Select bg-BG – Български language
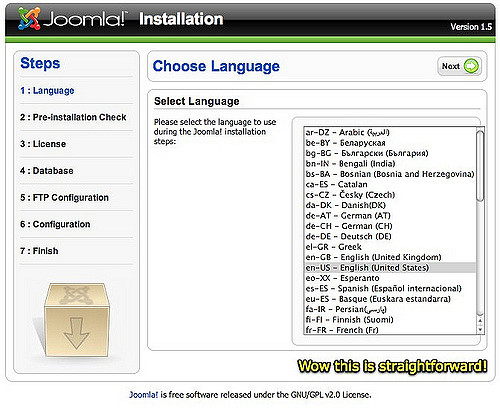The image size is (500, 408). click(x=390, y=153)
